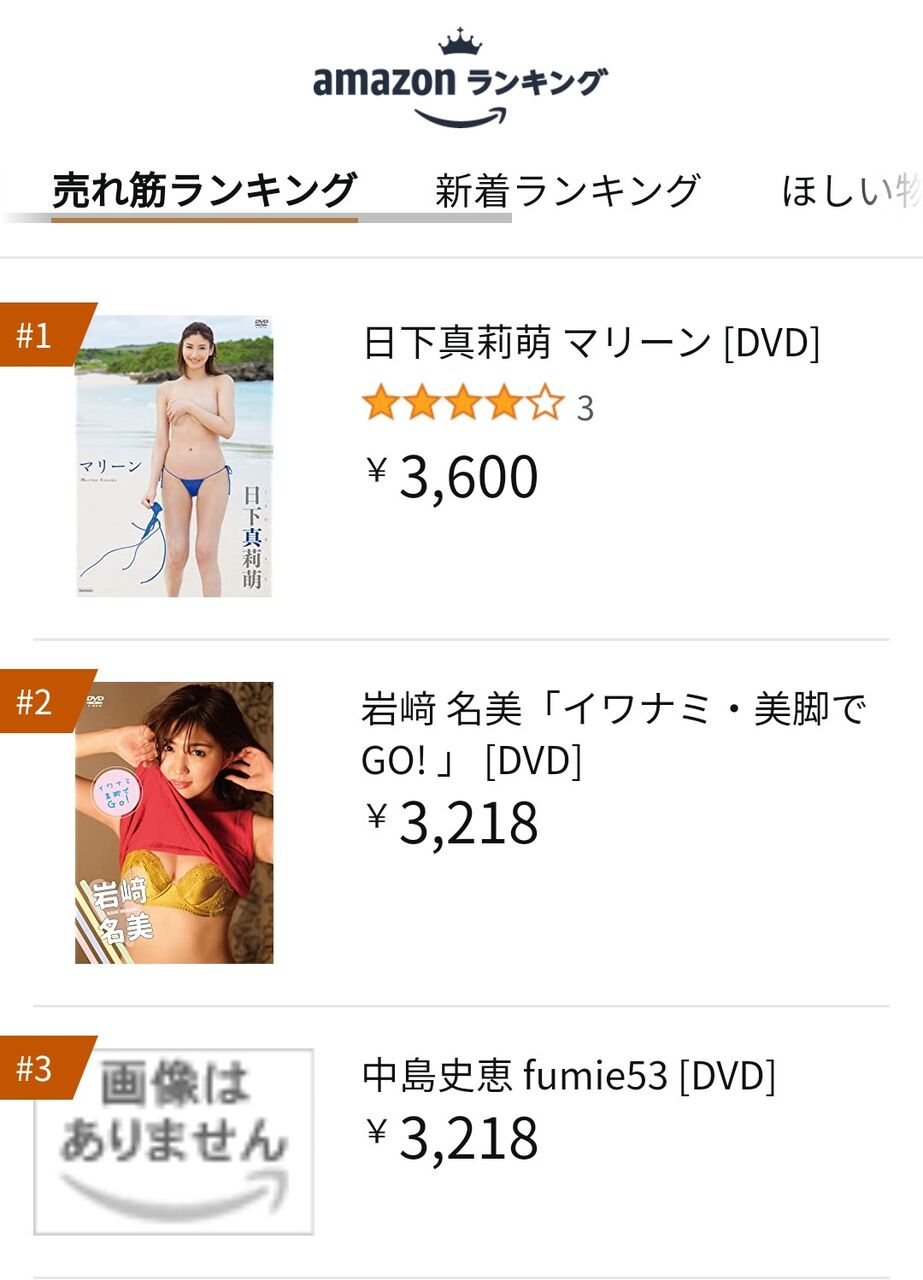923x1280 pixels.
Task: Click the #1 rank badge
Action: point(41,335)
